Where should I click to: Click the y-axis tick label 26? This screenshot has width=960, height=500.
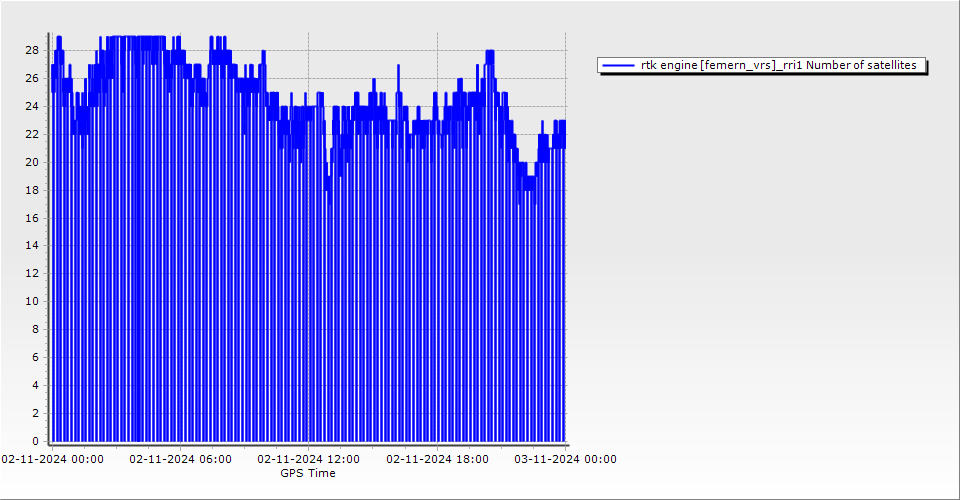click(32, 78)
